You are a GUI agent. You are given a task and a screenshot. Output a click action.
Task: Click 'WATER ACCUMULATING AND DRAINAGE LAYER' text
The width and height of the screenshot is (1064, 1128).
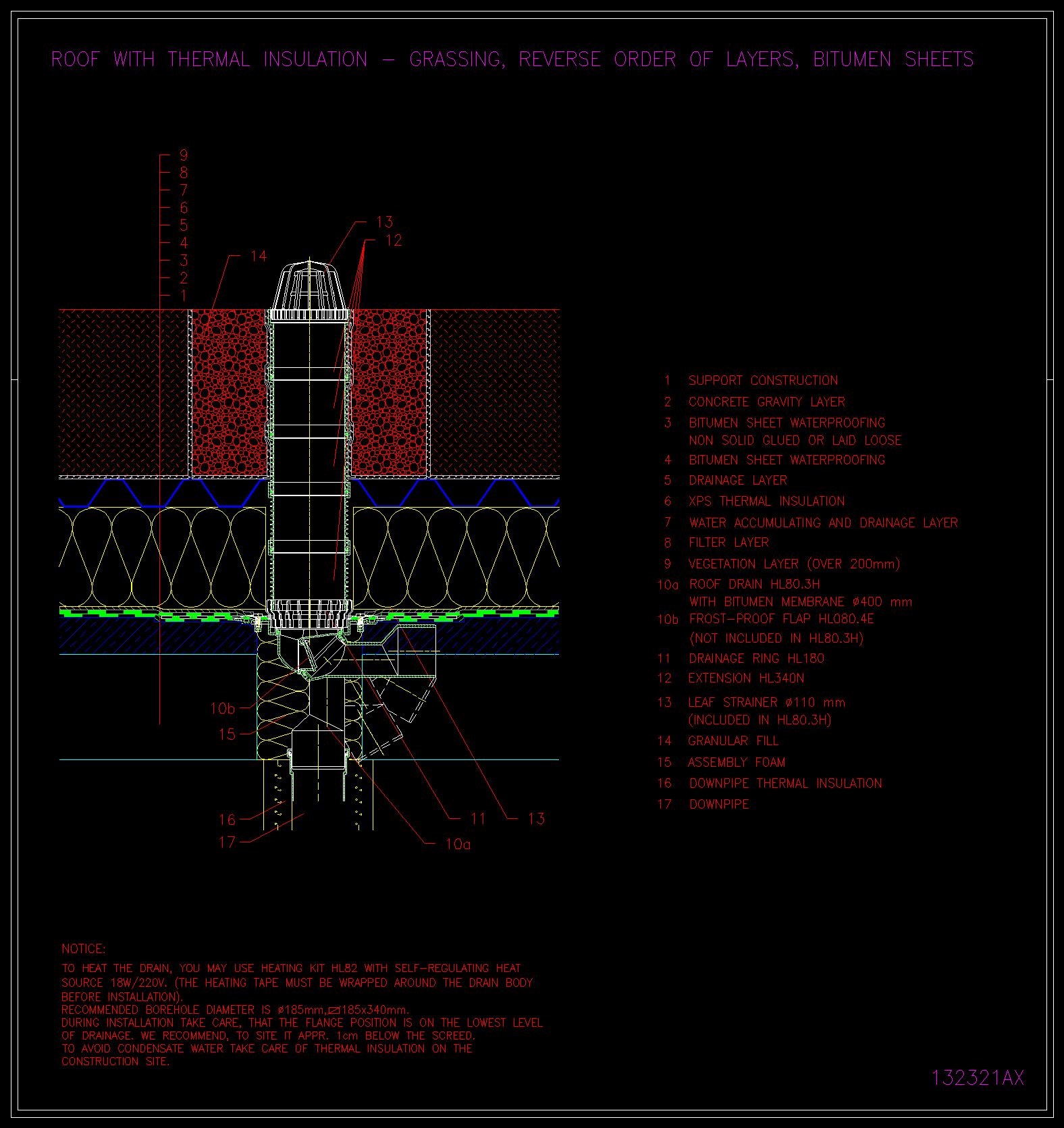[823, 523]
